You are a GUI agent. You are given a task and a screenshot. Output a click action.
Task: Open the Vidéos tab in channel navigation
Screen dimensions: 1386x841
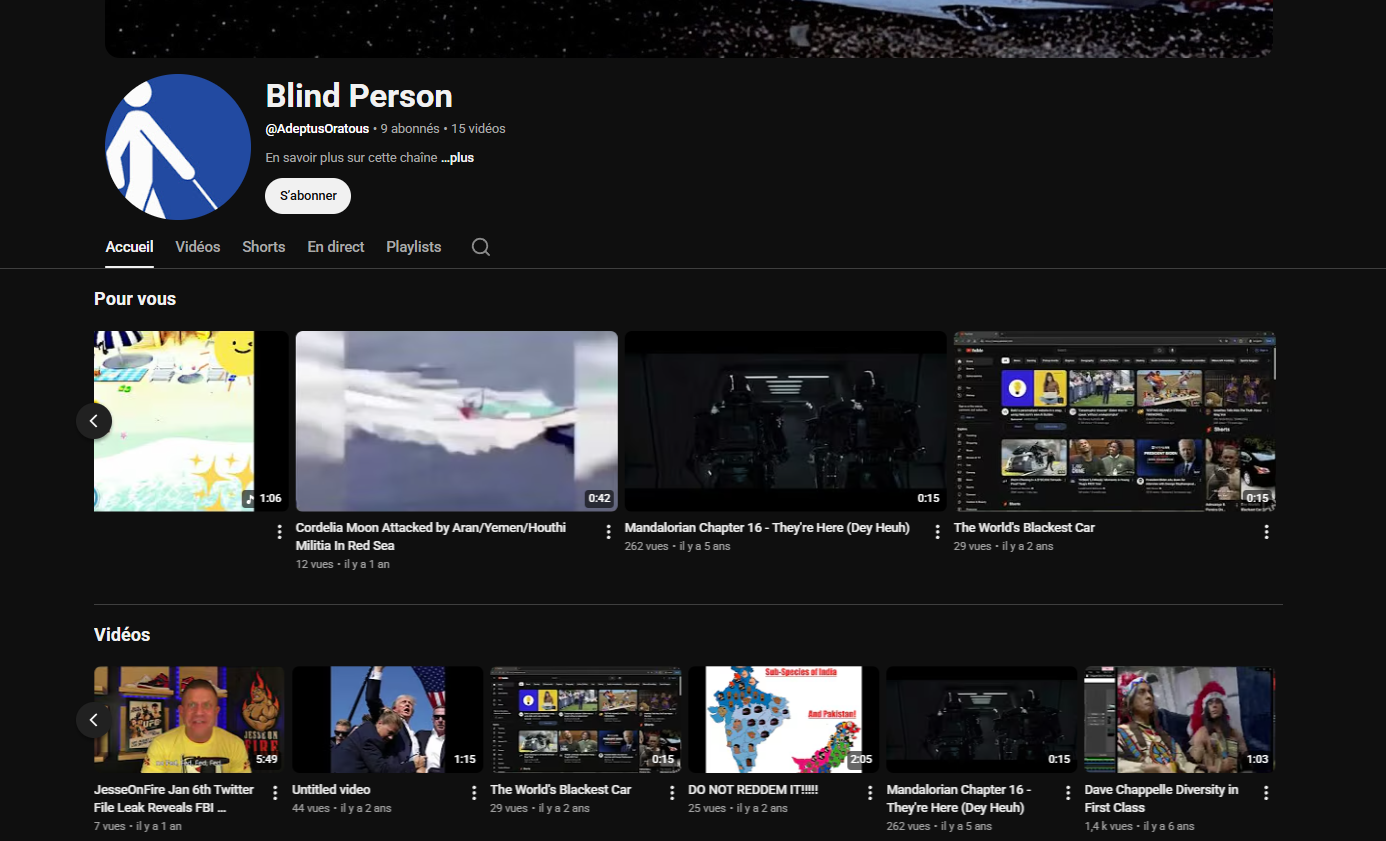click(x=198, y=247)
